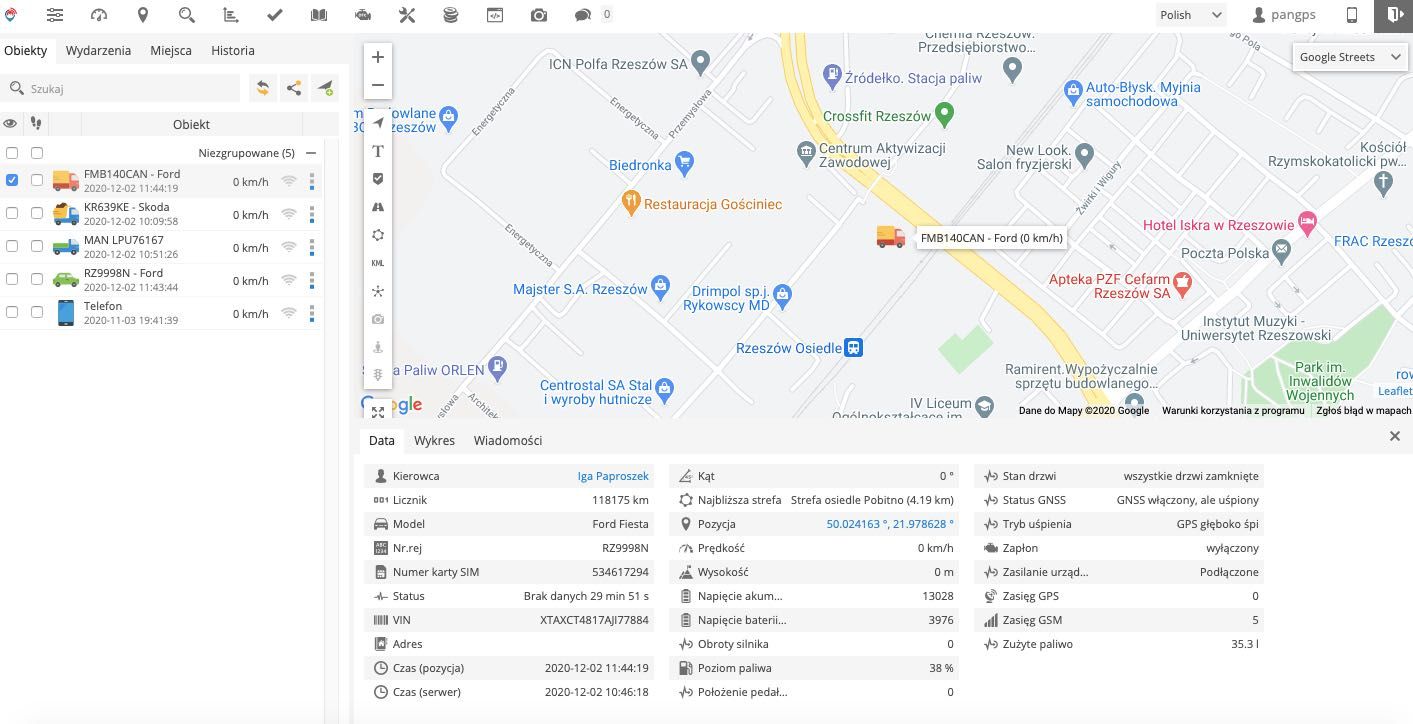Image resolution: width=1413 pixels, height=724 pixels.
Task: Check visibility checkbox for Telefon
Action: 12,312
